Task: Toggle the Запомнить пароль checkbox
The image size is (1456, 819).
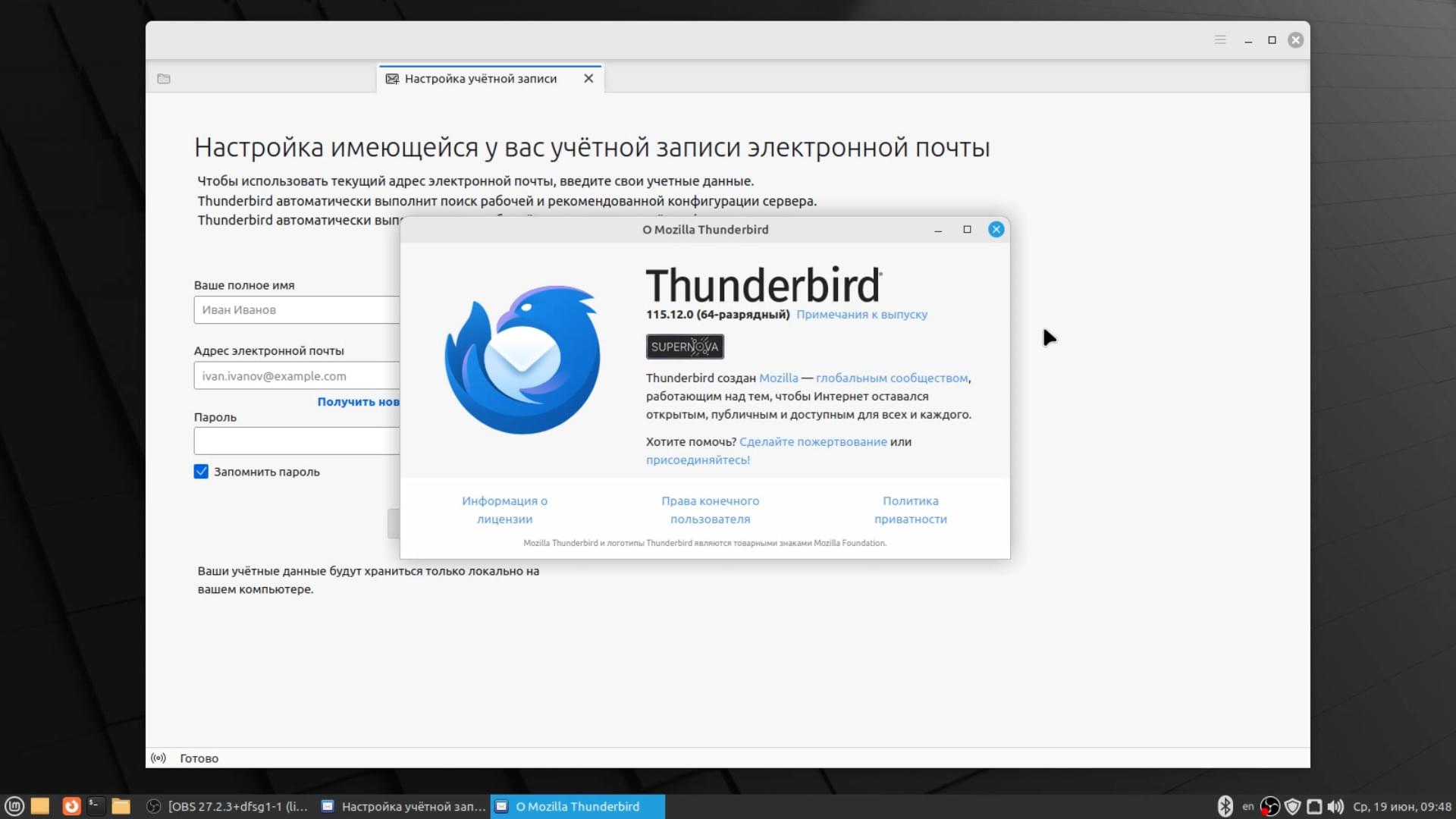Action: (201, 472)
